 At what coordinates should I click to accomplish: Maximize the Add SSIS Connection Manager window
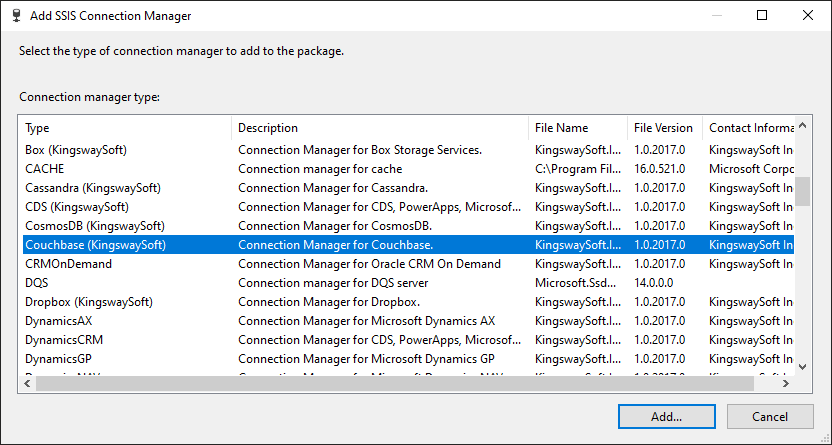[762, 15]
